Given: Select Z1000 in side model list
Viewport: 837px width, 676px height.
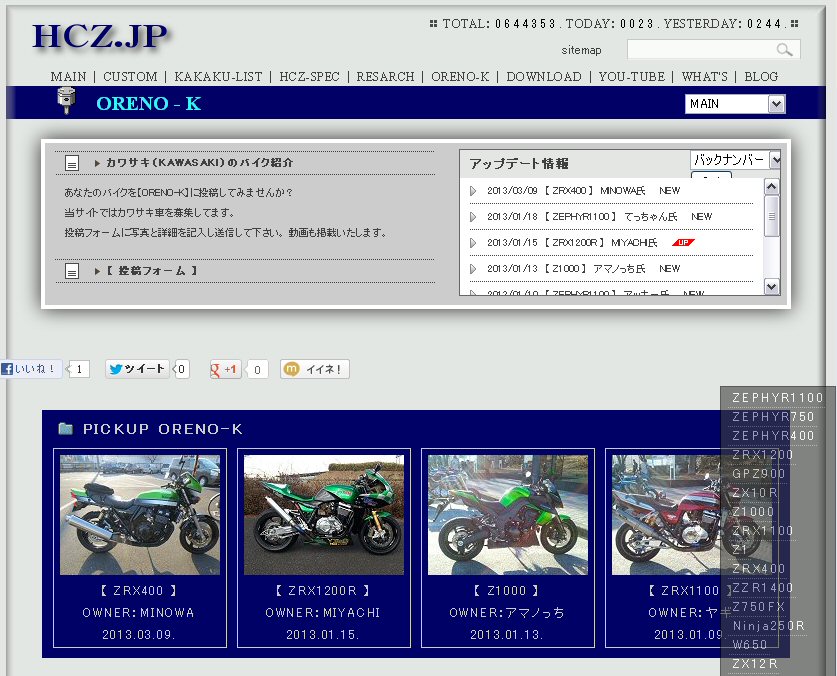Looking at the screenshot, I should (x=753, y=512).
